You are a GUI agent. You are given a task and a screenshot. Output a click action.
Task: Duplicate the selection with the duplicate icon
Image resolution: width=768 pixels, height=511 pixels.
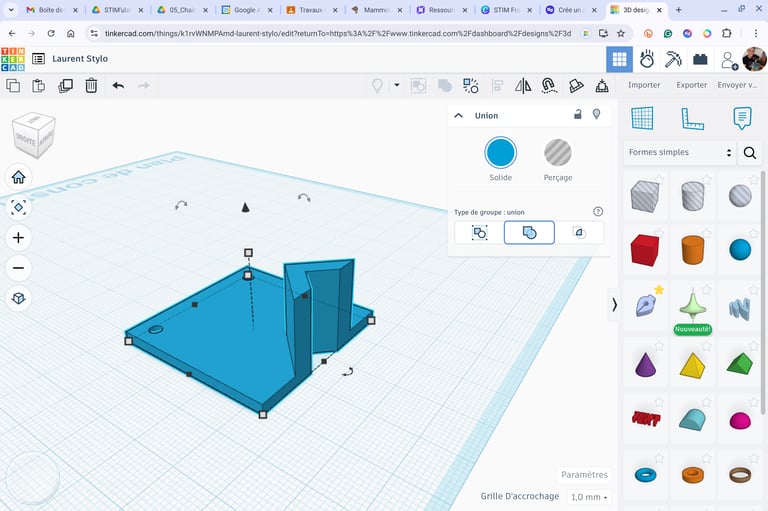point(65,85)
